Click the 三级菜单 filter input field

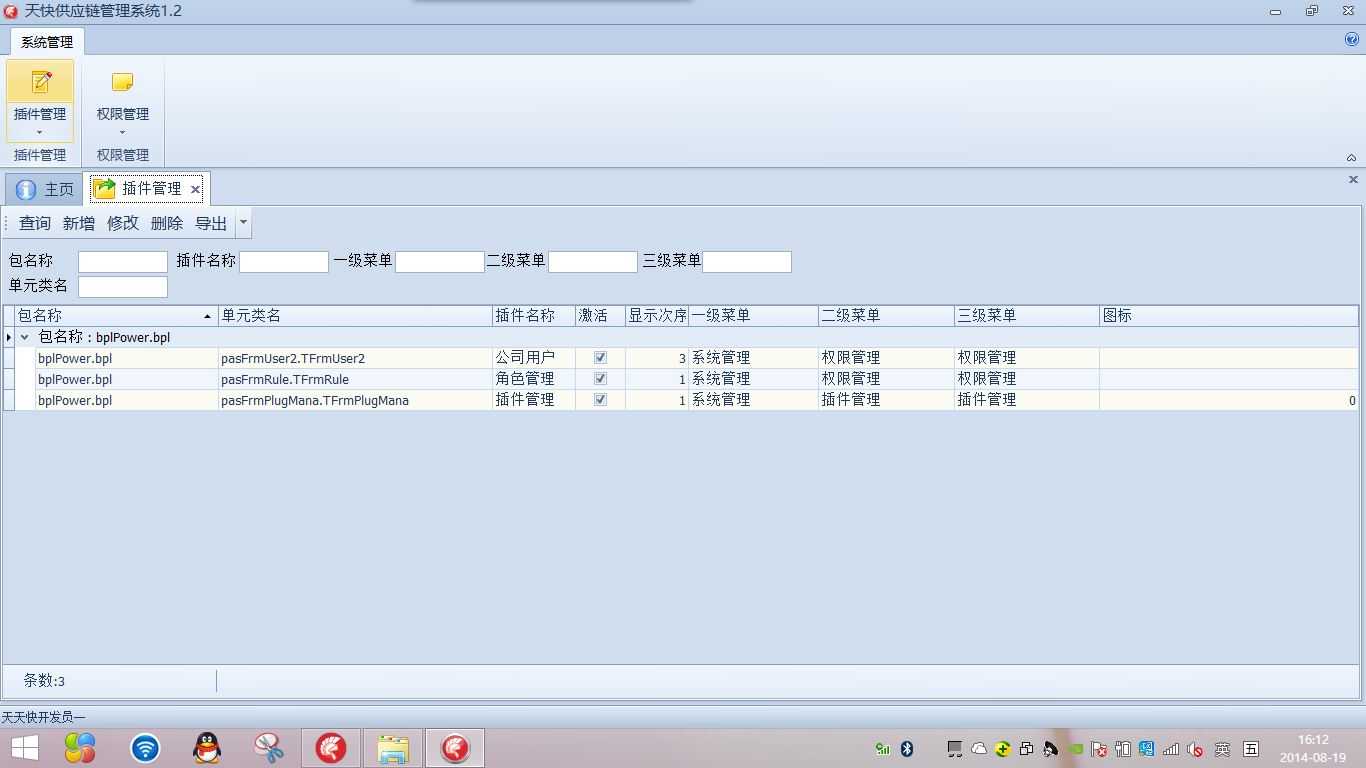coord(747,262)
